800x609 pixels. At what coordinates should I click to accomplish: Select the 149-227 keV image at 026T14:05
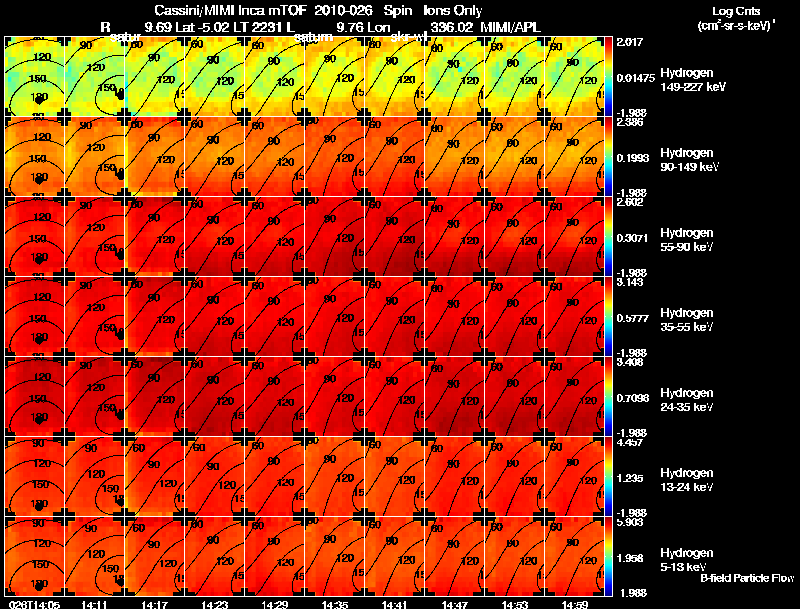35,77
